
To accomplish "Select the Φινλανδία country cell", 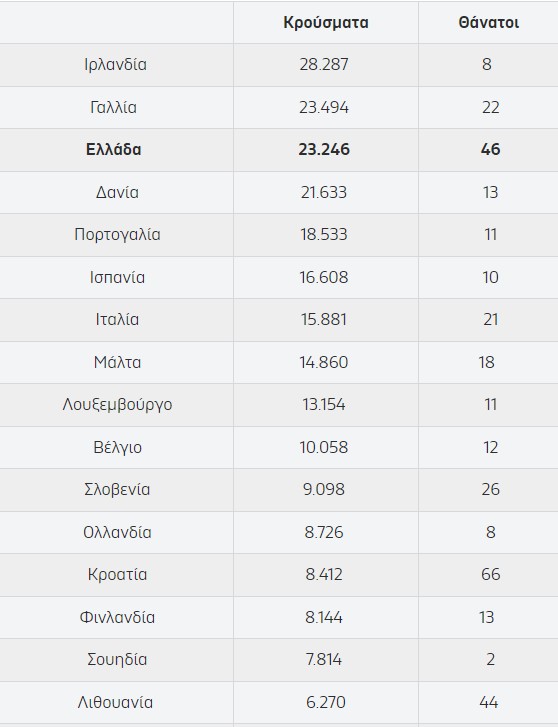I will pyautogui.click(x=117, y=618).
